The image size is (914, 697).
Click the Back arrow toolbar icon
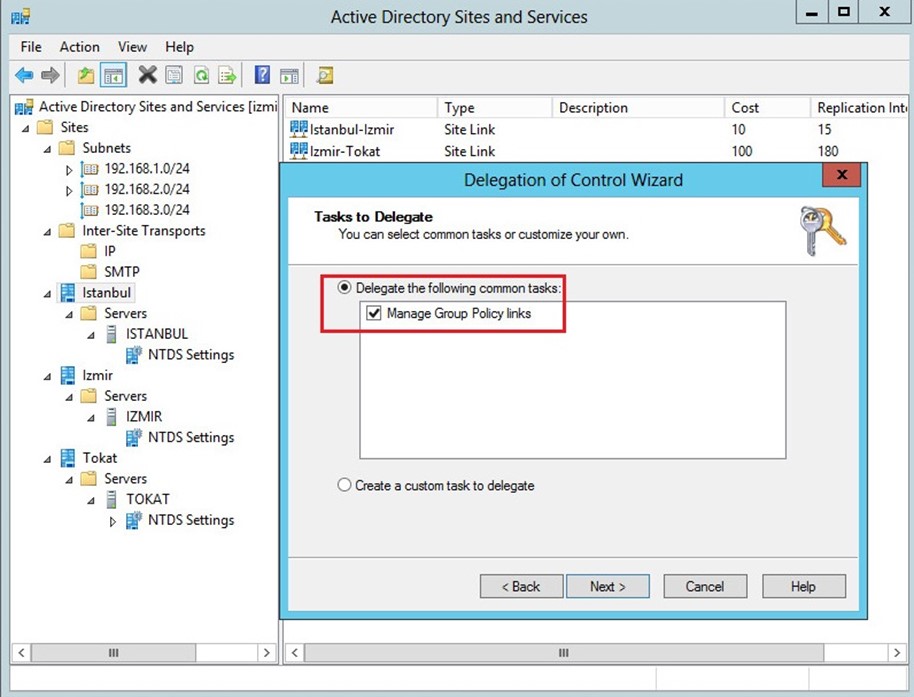(x=24, y=75)
